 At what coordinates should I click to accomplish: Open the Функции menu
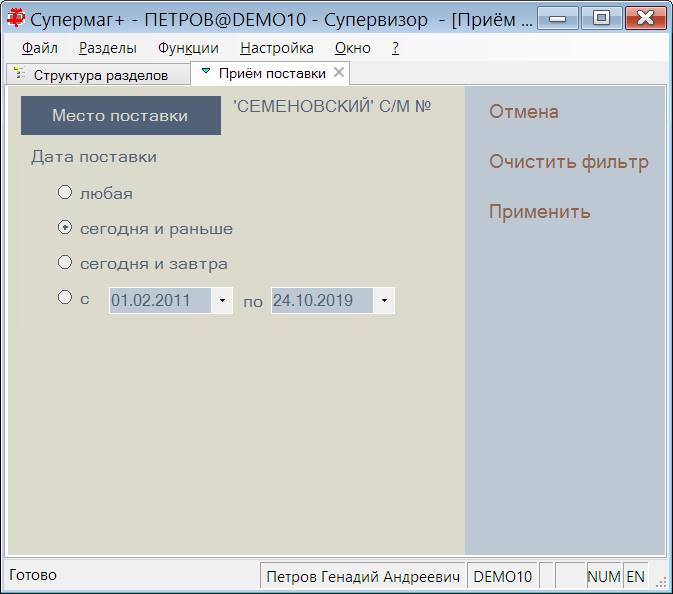(188, 48)
